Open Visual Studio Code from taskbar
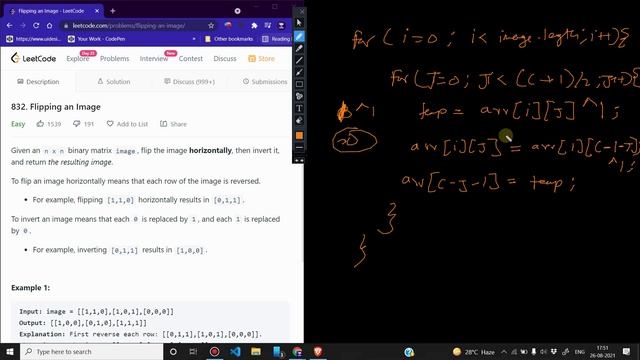Image resolution: width=640 pixels, height=360 pixels. pyautogui.click(x=235, y=351)
